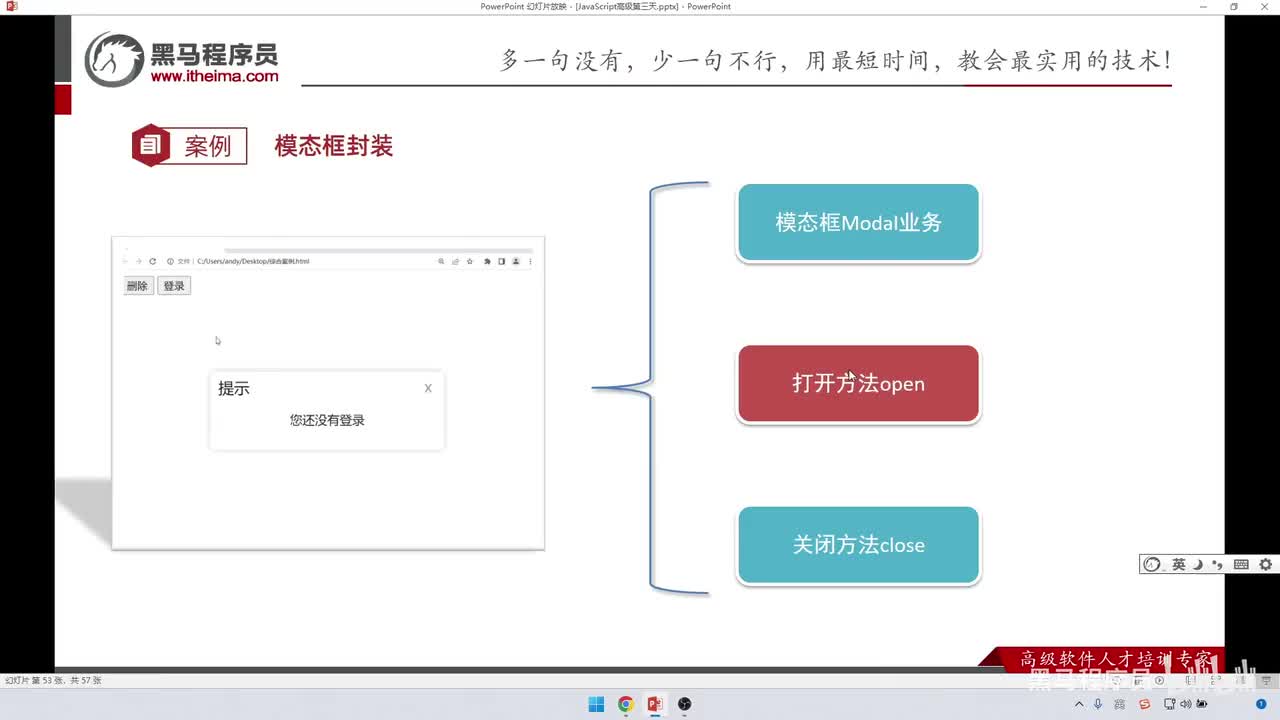Click the 您还没有登录 message text

(x=327, y=421)
